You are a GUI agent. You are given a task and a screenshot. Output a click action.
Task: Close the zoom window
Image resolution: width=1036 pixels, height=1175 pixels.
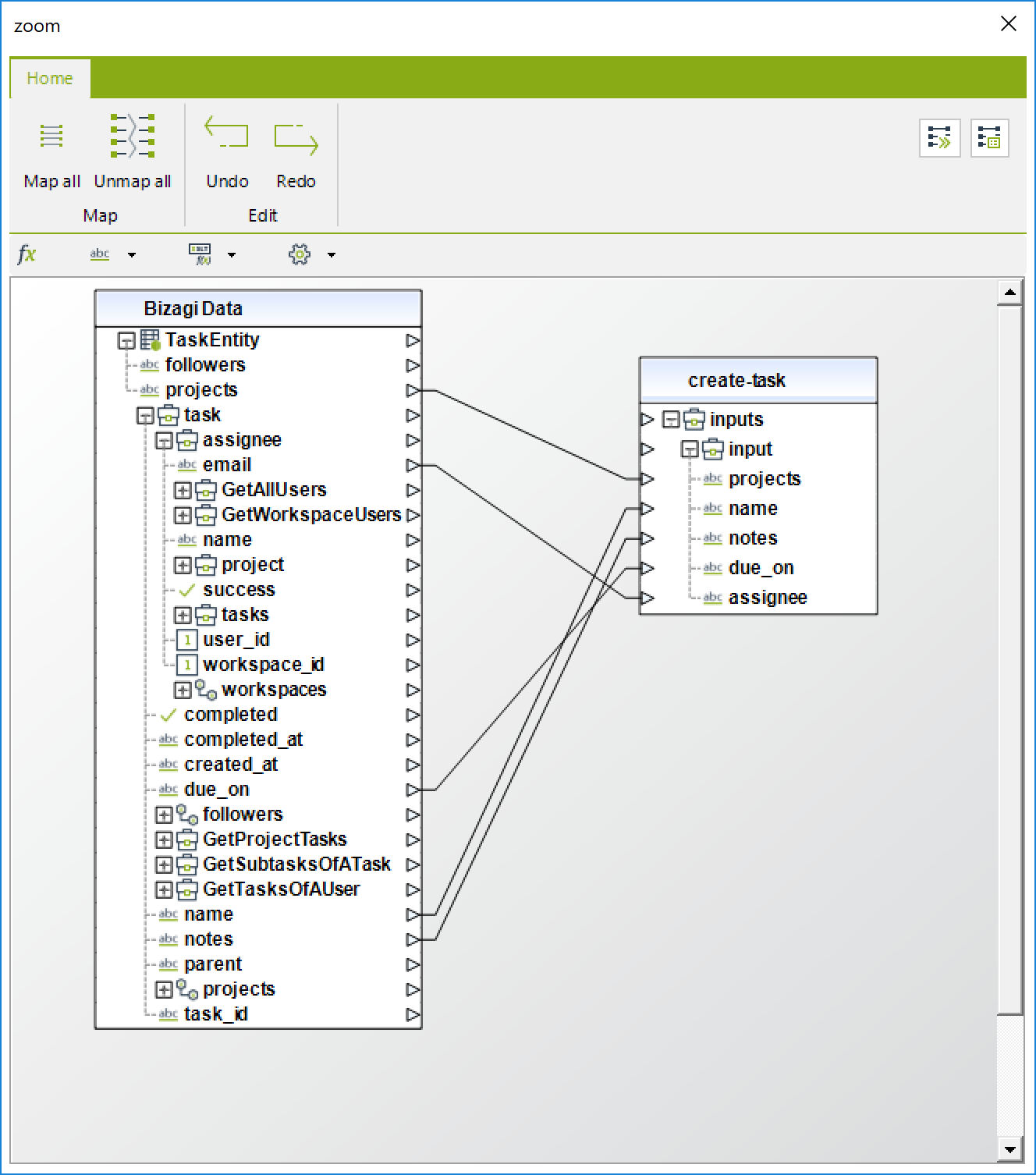coord(1009,24)
